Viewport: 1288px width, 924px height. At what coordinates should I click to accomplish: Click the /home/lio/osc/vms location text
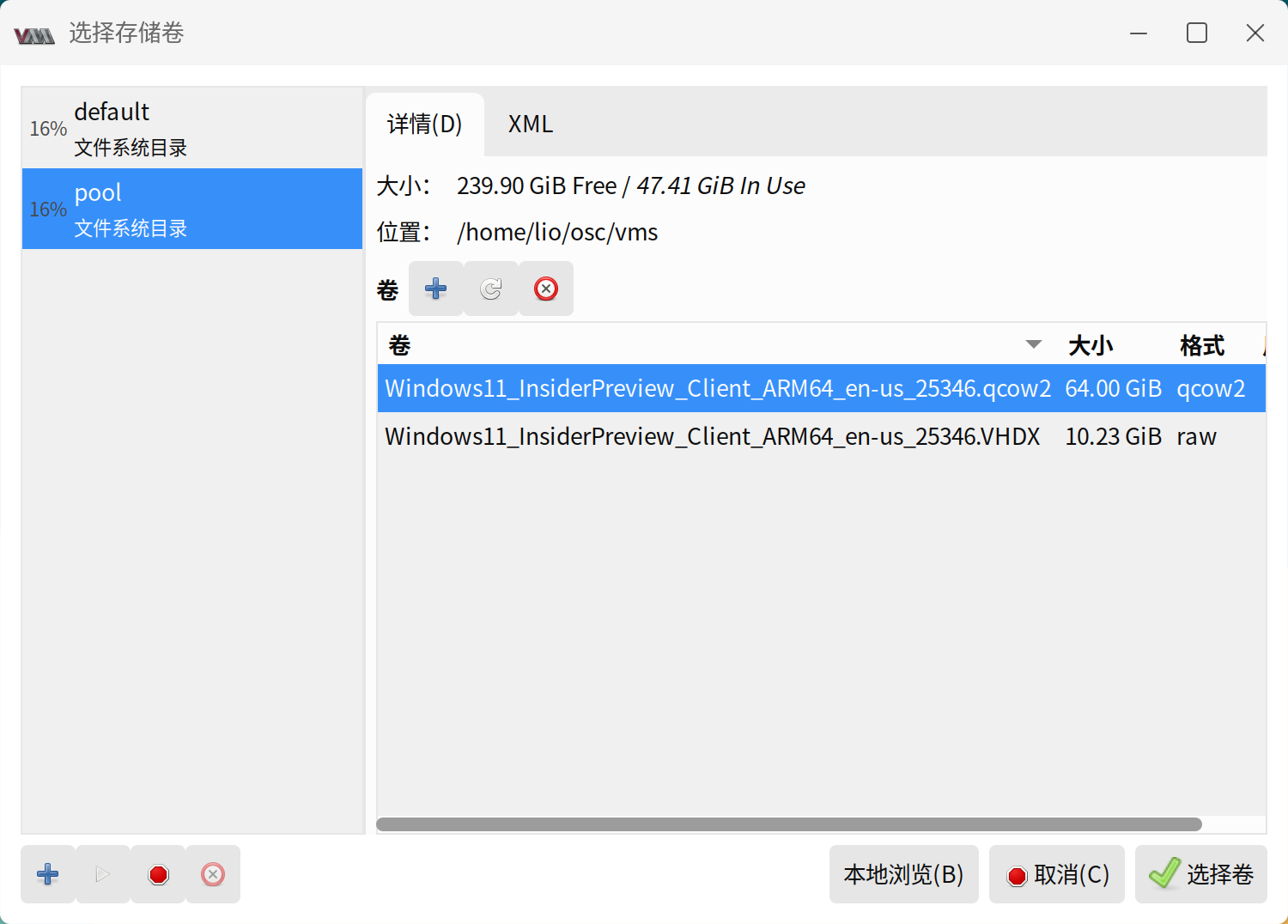pos(558,232)
